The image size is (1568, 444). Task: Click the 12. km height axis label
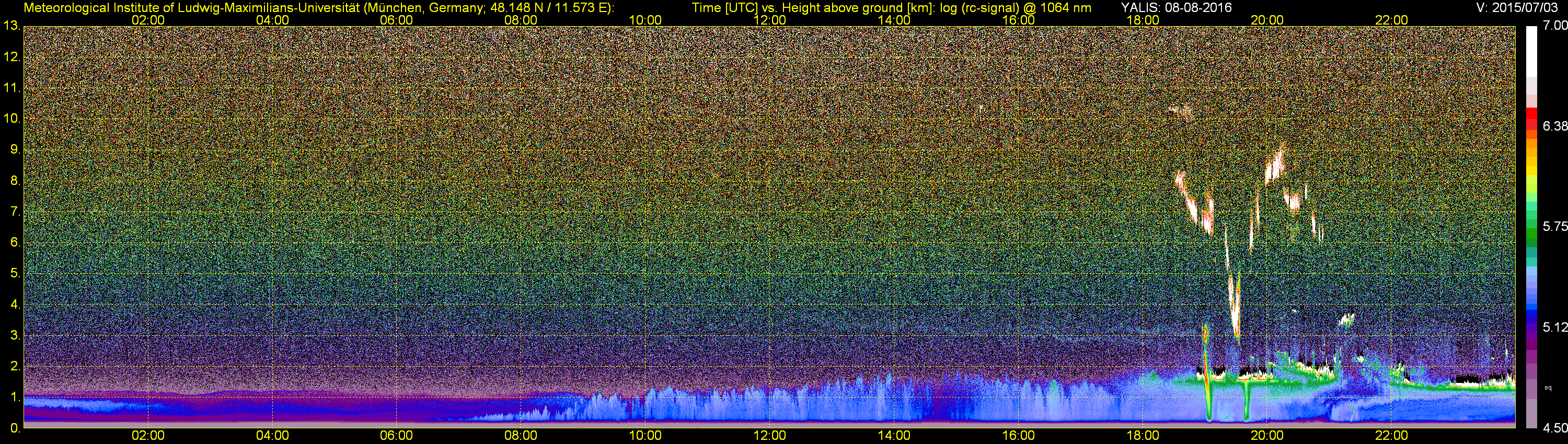tap(11, 57)
